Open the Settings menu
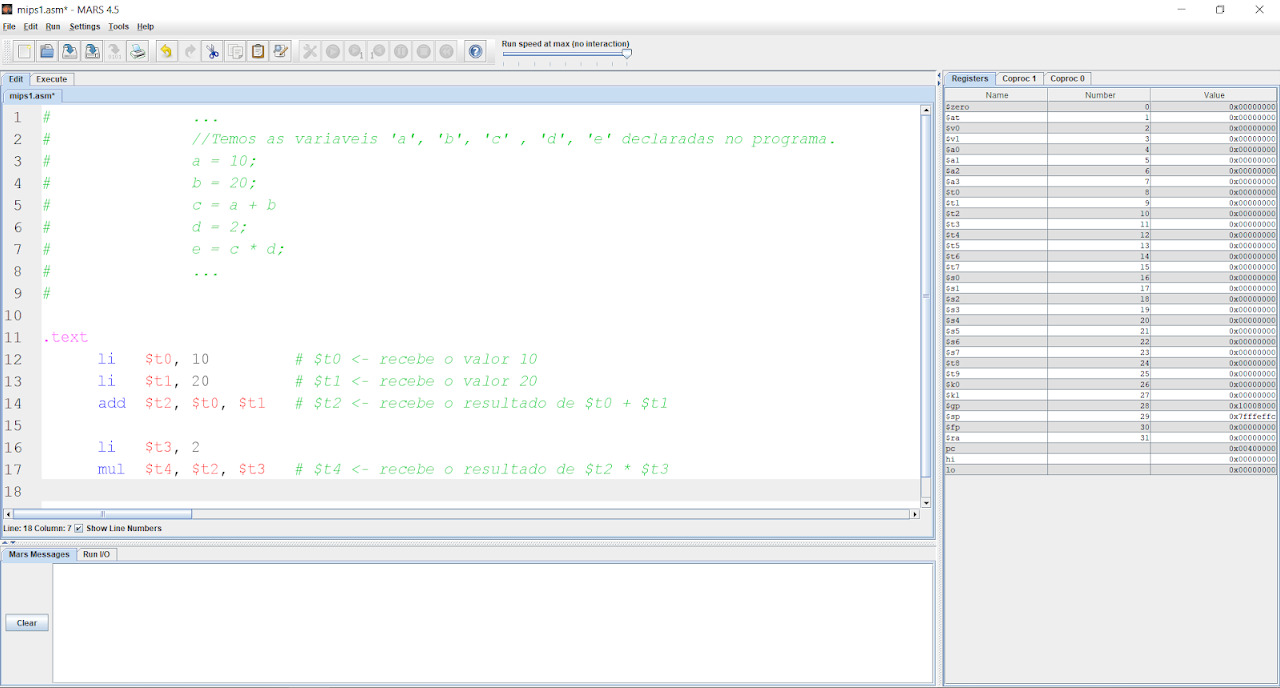1280x688 pixels. 84,27
